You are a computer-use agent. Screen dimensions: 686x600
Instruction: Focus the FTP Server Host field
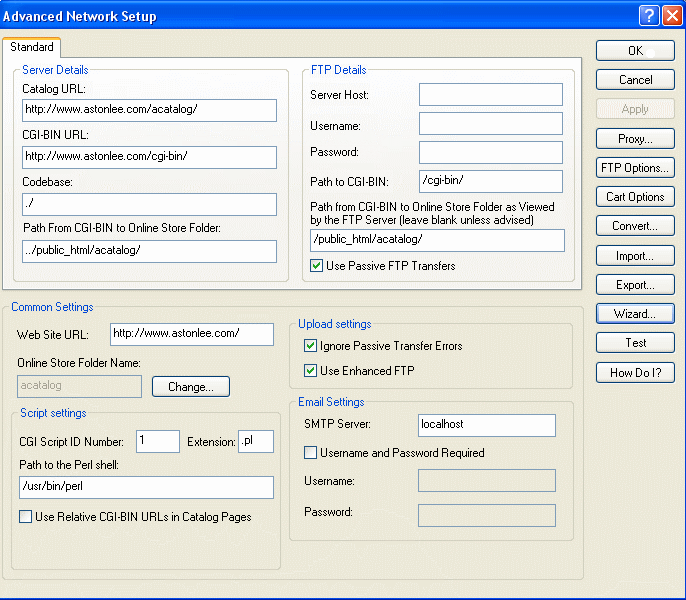point(490,95)
